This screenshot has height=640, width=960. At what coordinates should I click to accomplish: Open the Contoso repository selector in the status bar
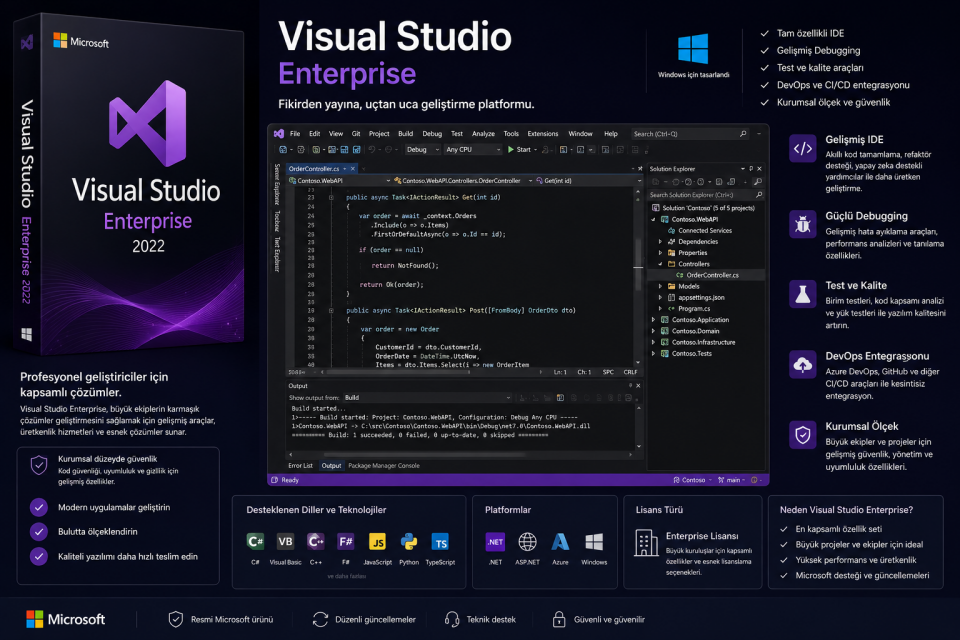click(x=692, y=480)
